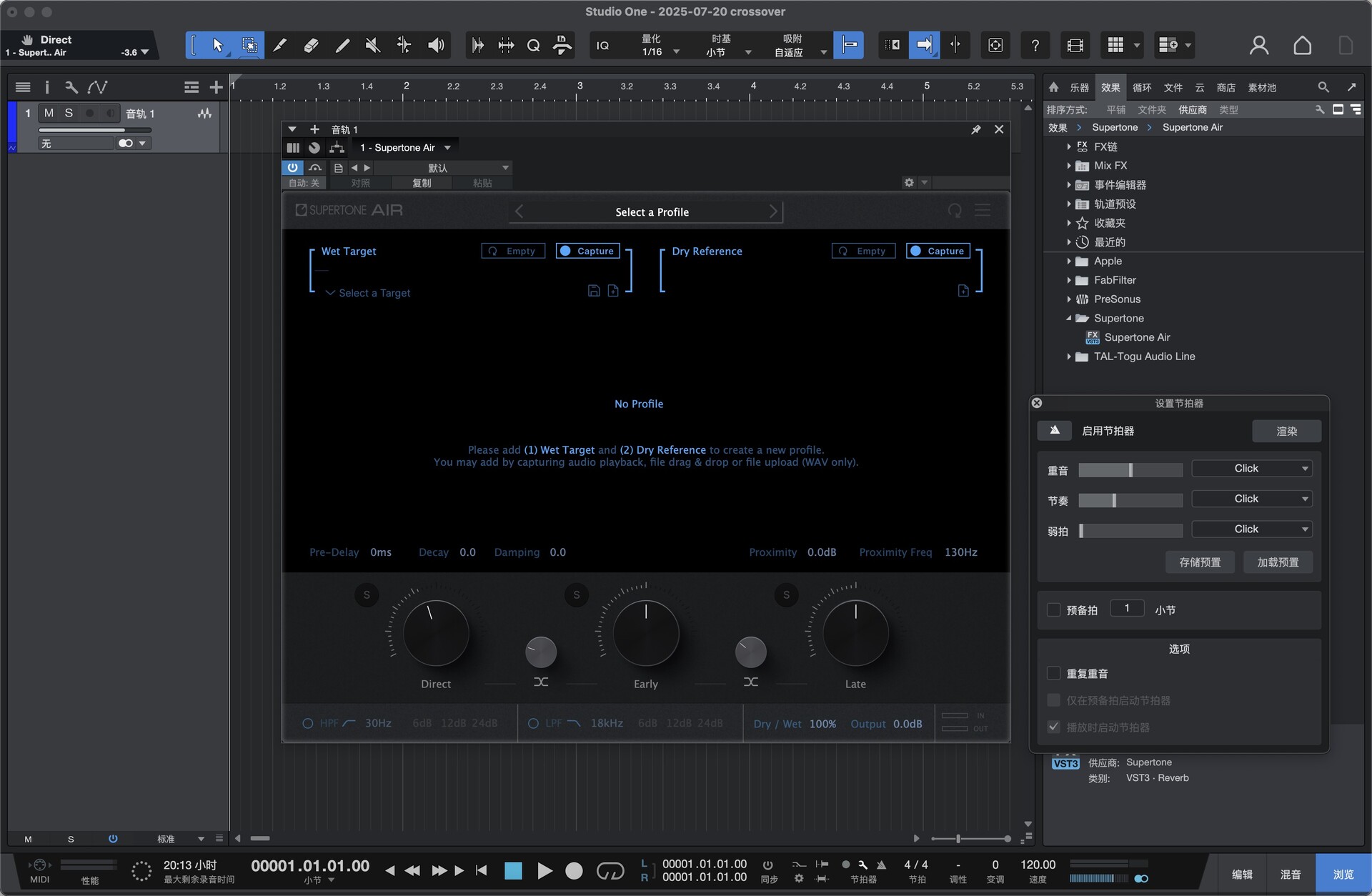Image resolution: width=1372 pixels, height=896 pixels.
Task: Add a new track with plus icon
Action: click(x=216, y=87)
